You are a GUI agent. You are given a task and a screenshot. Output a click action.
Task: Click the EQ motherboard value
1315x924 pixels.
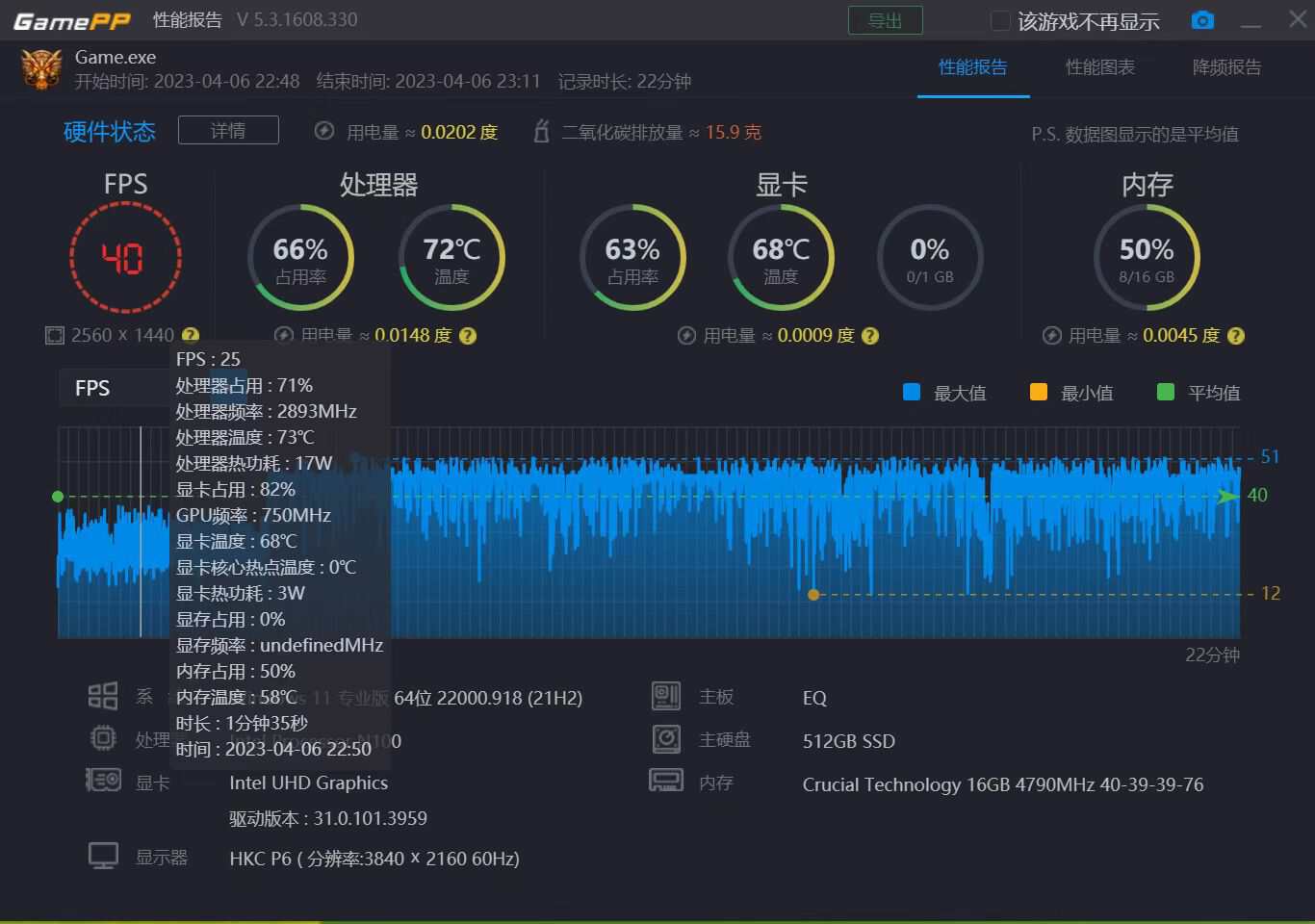tap(814, 698)
